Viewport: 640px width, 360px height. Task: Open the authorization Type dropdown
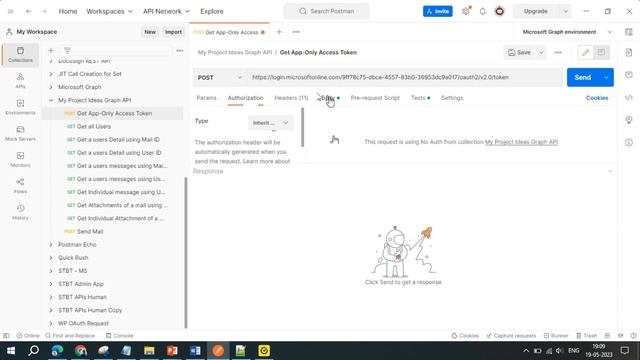(271, 123)
